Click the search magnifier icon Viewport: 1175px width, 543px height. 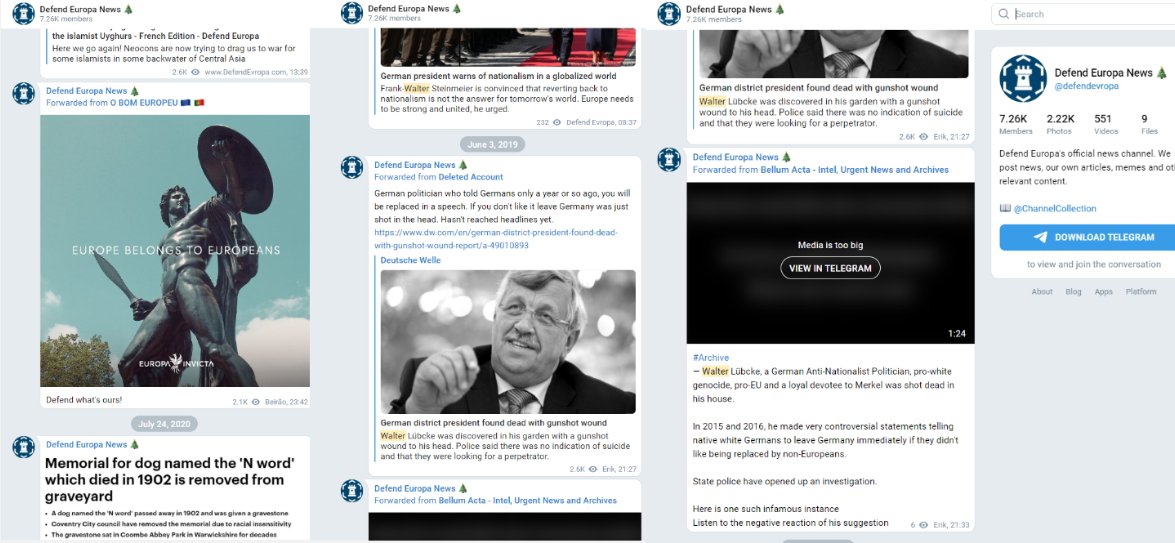point(1003,13)
